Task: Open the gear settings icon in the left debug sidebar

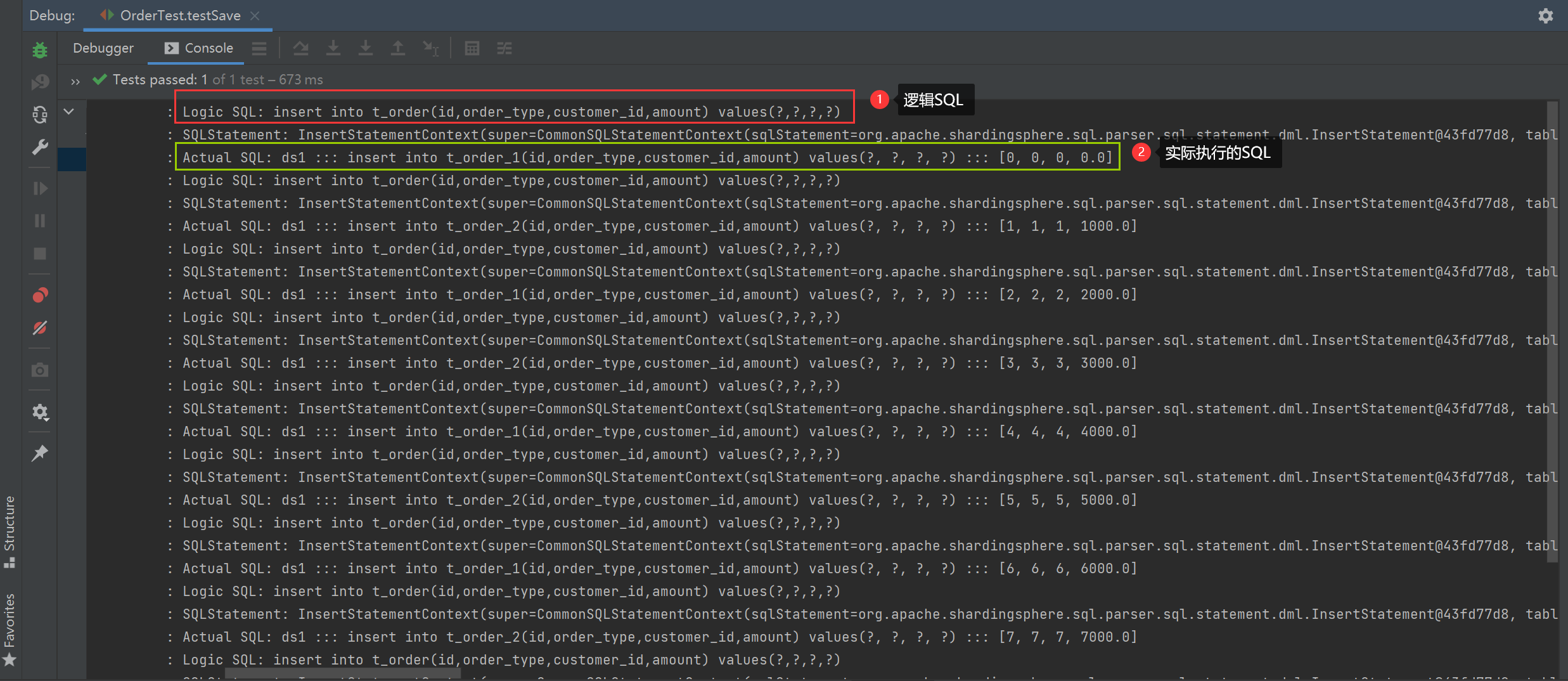Action: click(x=40, y=412)
